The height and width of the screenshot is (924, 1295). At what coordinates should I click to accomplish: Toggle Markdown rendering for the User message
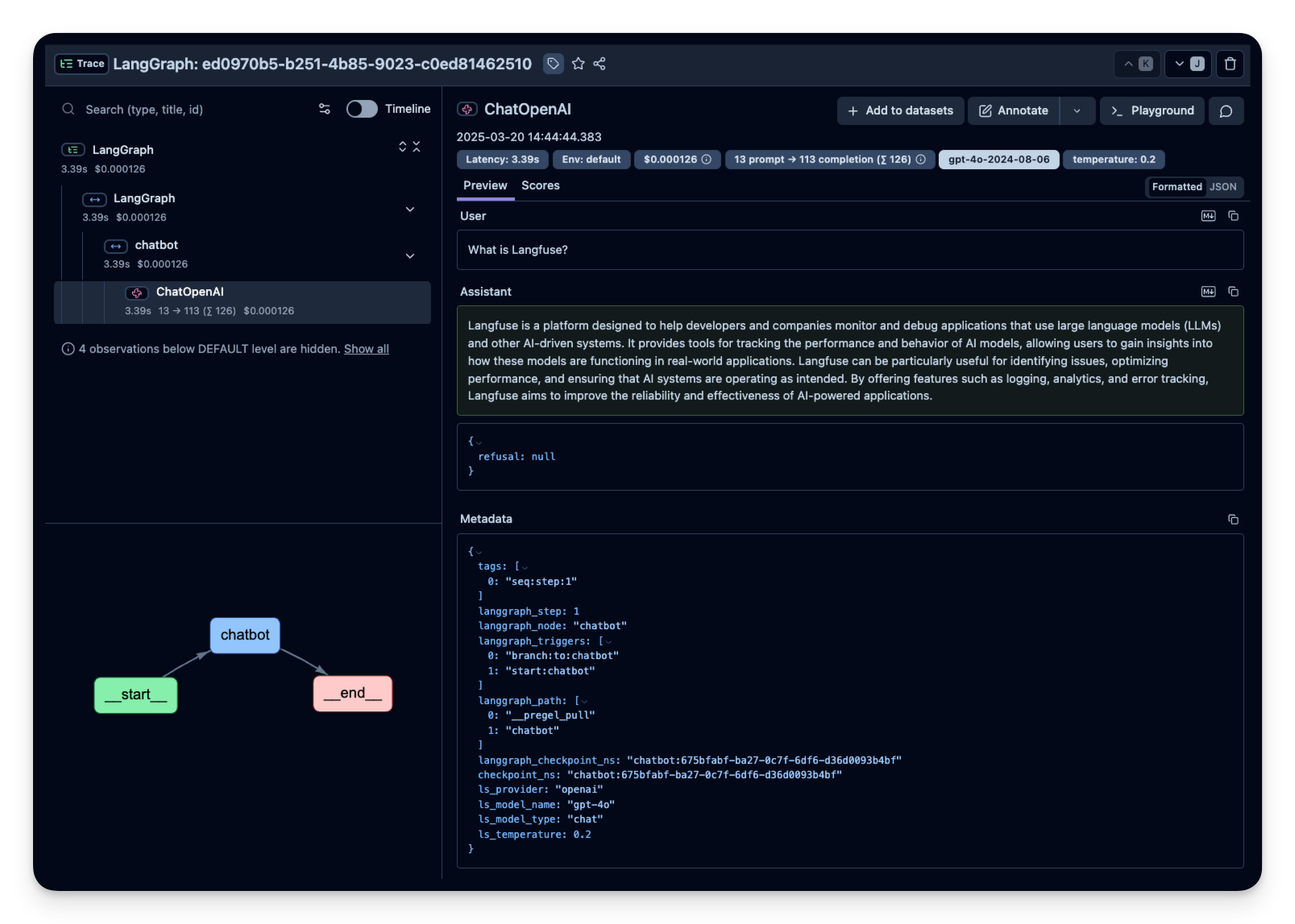pos(1208,215)
